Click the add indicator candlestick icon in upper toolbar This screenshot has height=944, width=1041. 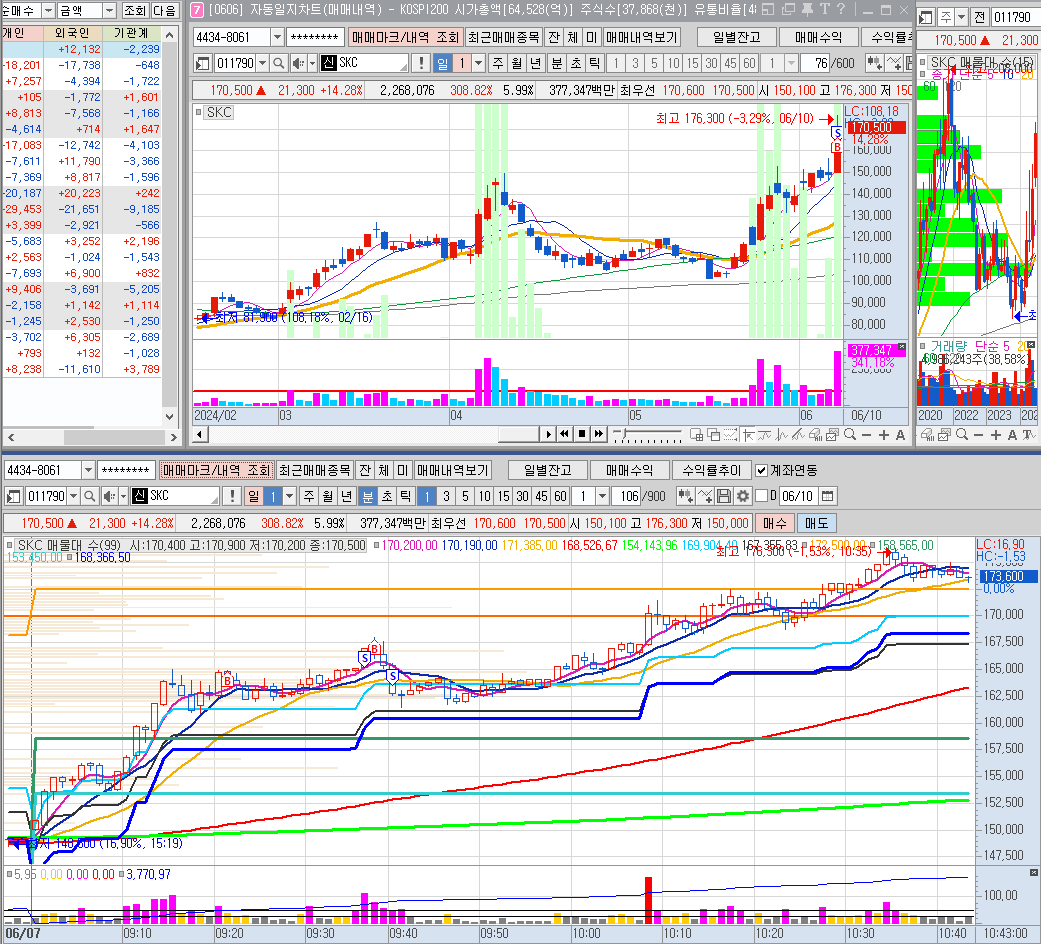875,63
